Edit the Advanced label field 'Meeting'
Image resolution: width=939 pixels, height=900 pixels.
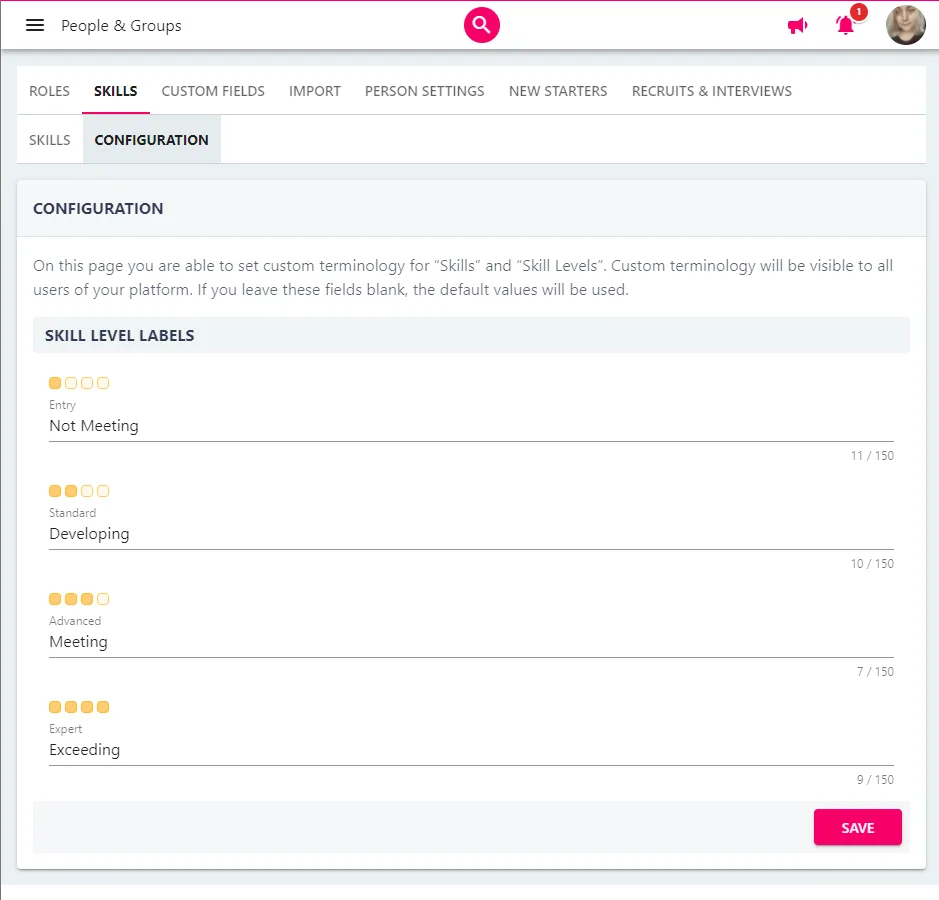pos(471,641)
